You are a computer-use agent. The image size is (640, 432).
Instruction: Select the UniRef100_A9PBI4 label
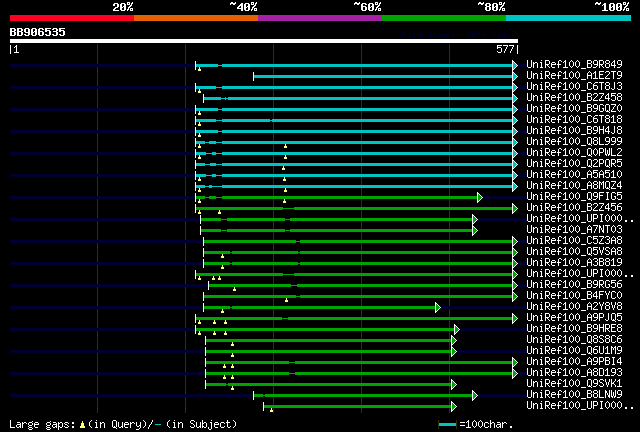coord(574,362)
